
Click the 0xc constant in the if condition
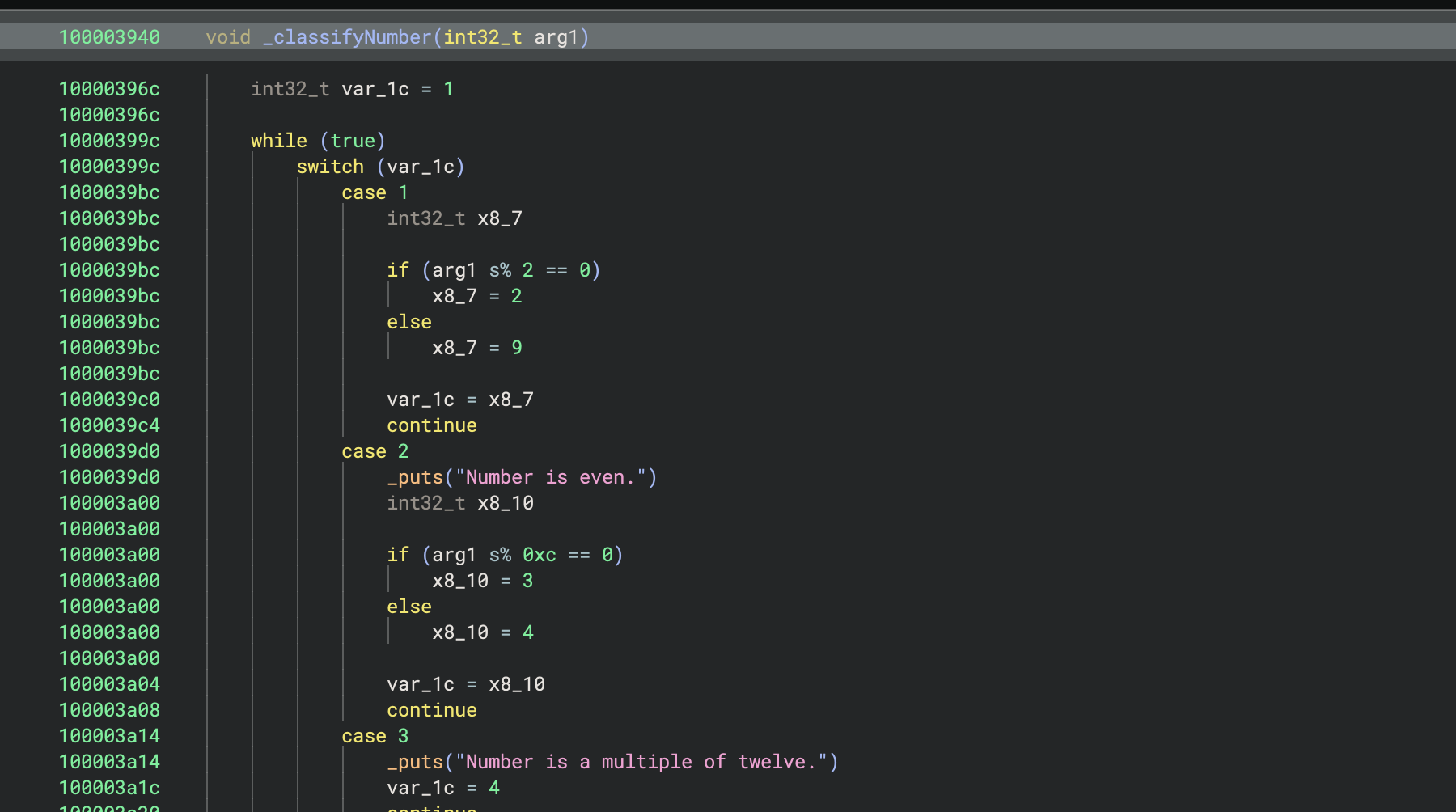point(539,555)
